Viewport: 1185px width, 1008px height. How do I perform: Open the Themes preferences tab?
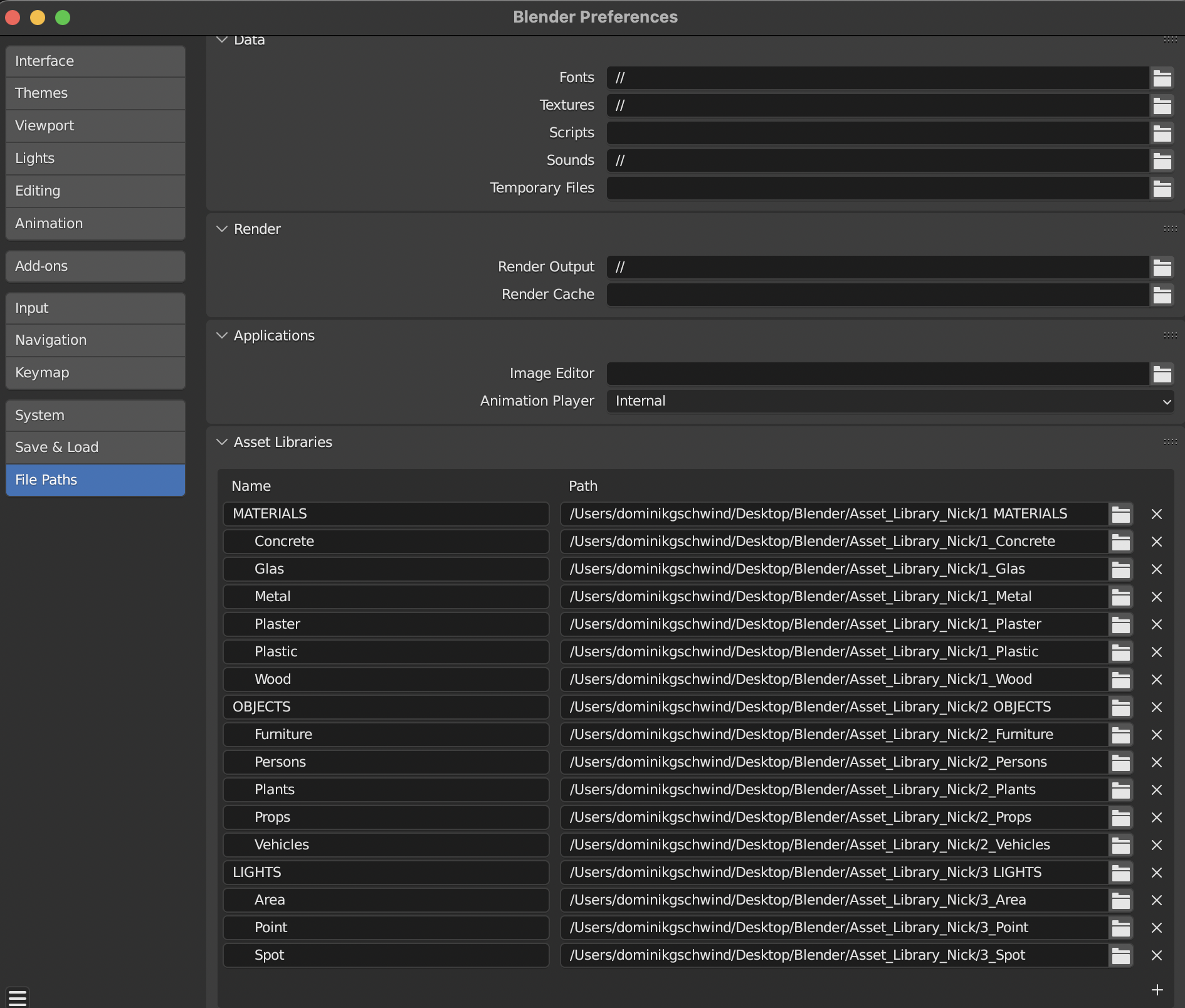[x=95, y=93]
